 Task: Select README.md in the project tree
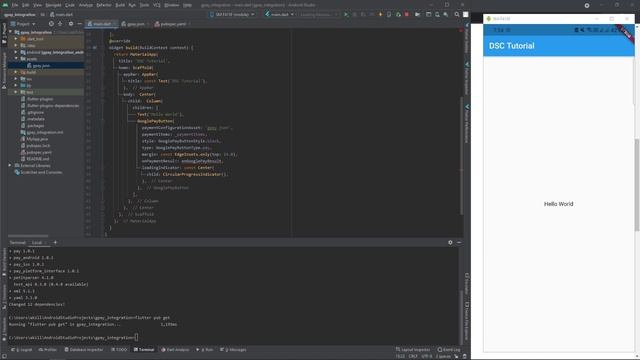coord(38,159)
